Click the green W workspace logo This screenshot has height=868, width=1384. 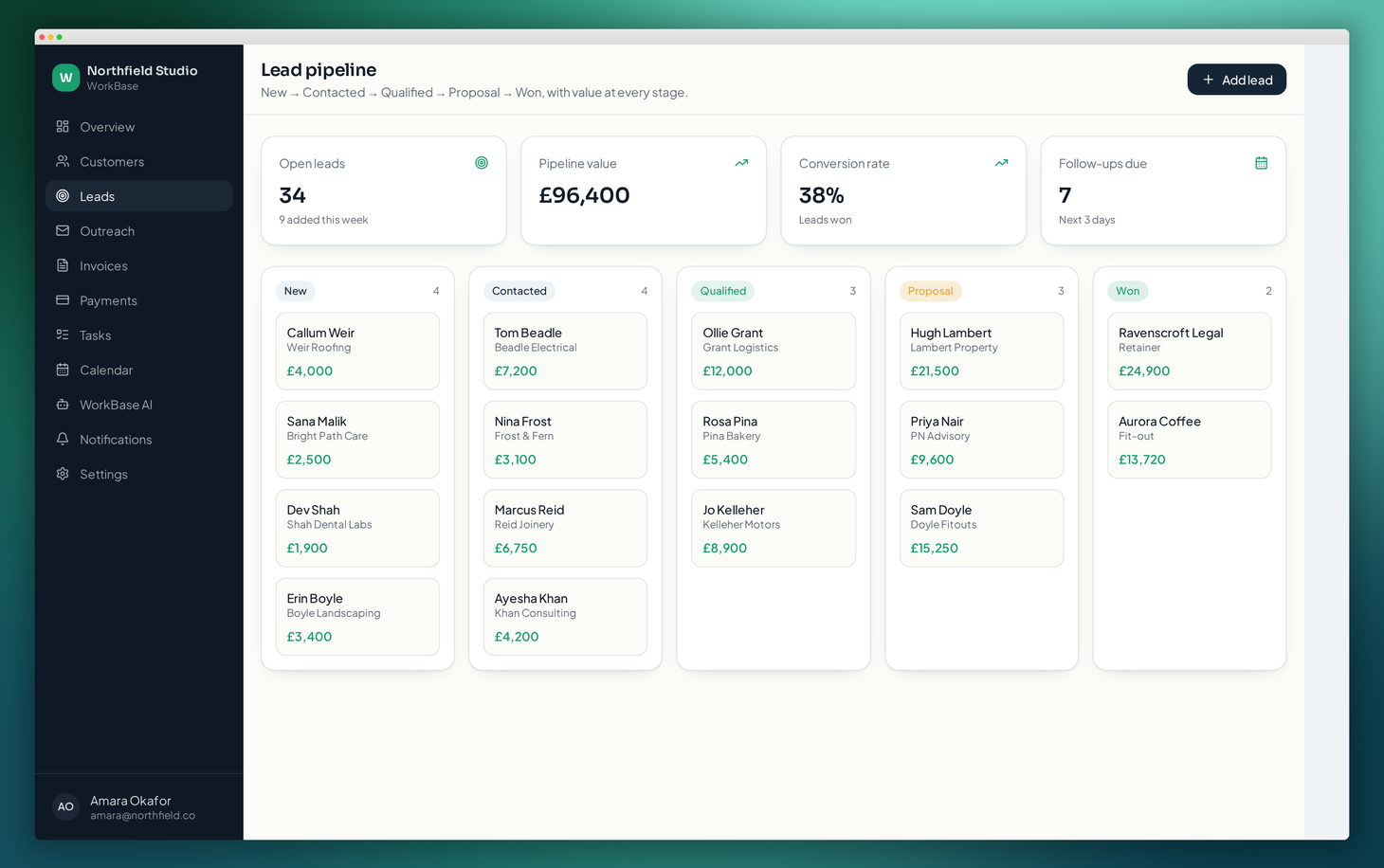pyautogui.click(x=65, y=78)
